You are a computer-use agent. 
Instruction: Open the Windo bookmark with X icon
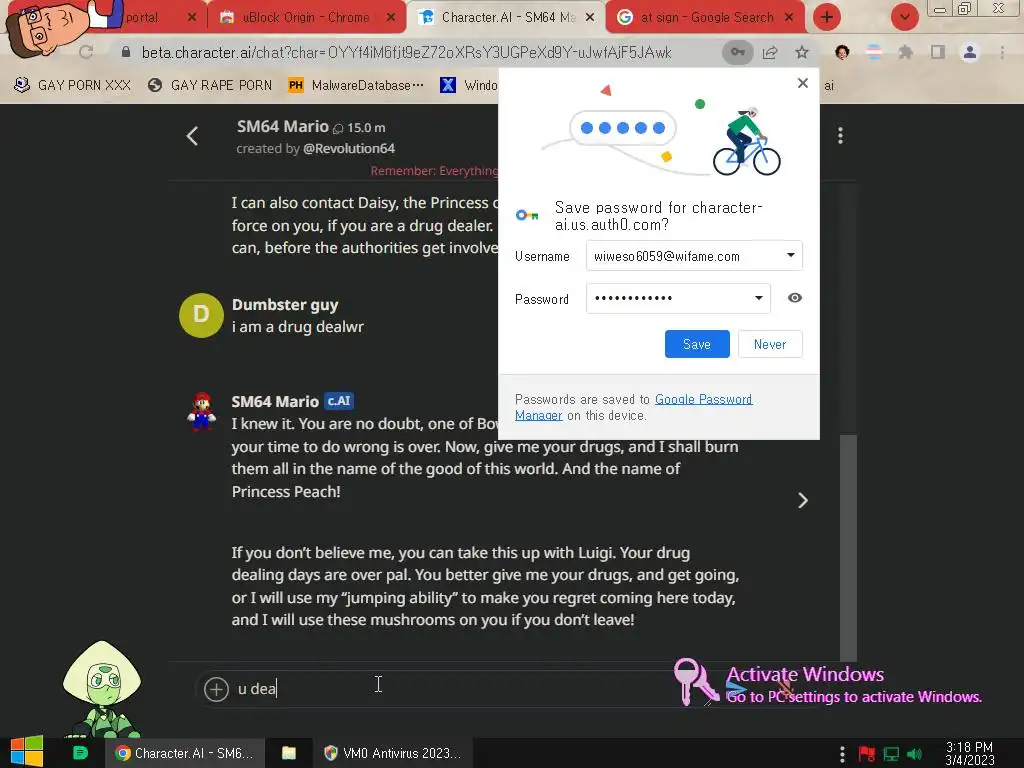(x=469, y=85)
